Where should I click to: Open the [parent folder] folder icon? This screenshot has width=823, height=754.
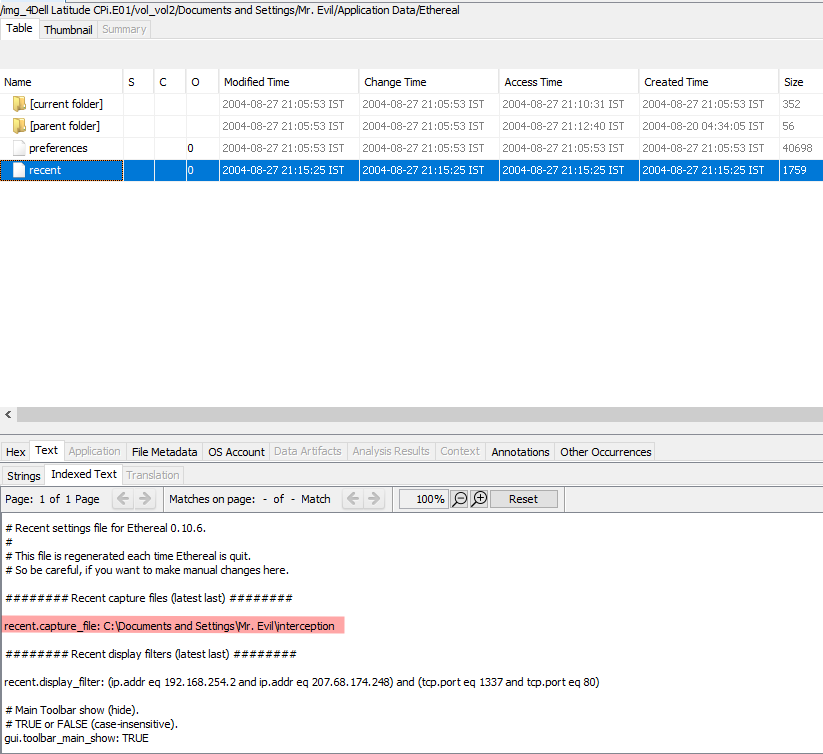click(x=20, y=125)
